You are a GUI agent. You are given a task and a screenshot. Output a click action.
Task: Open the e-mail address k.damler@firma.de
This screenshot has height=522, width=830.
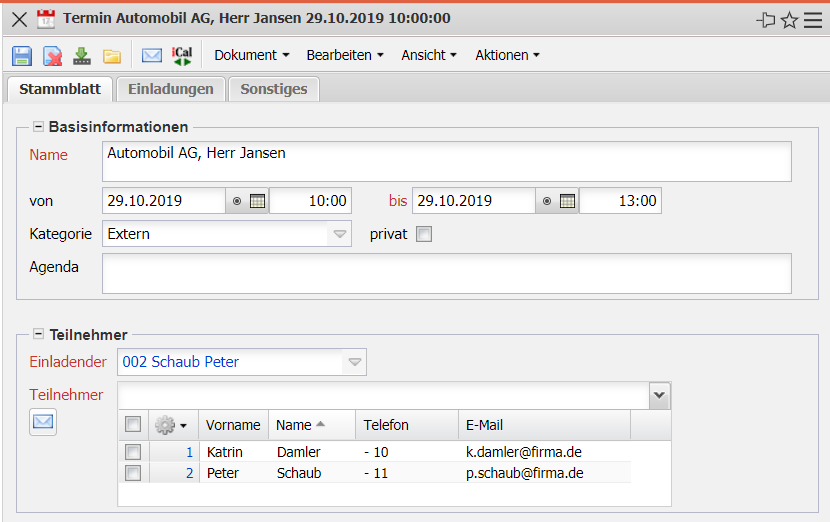tap(524, 453)
